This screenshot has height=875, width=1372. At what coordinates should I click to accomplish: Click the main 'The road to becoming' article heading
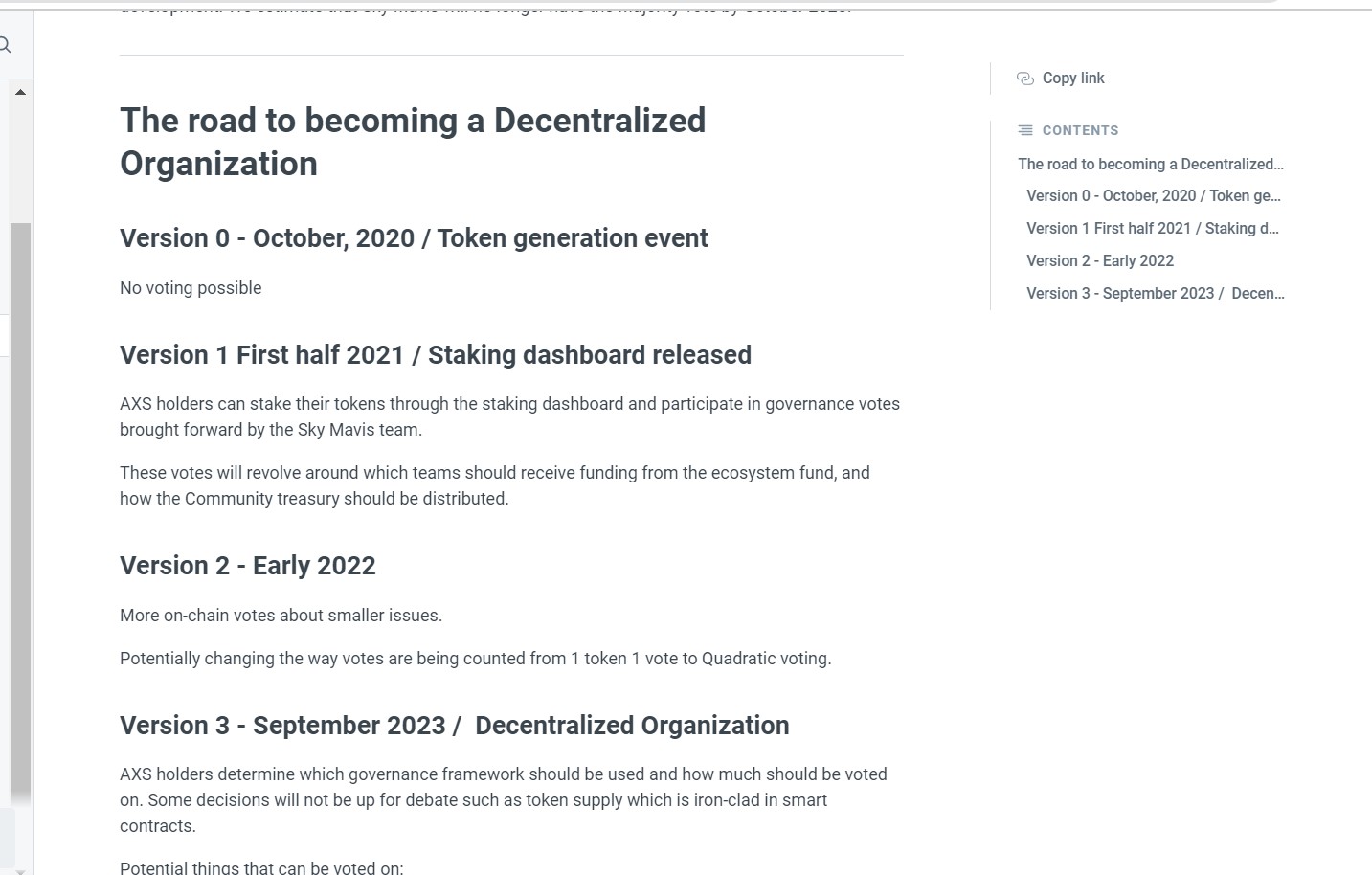(413, 142)
